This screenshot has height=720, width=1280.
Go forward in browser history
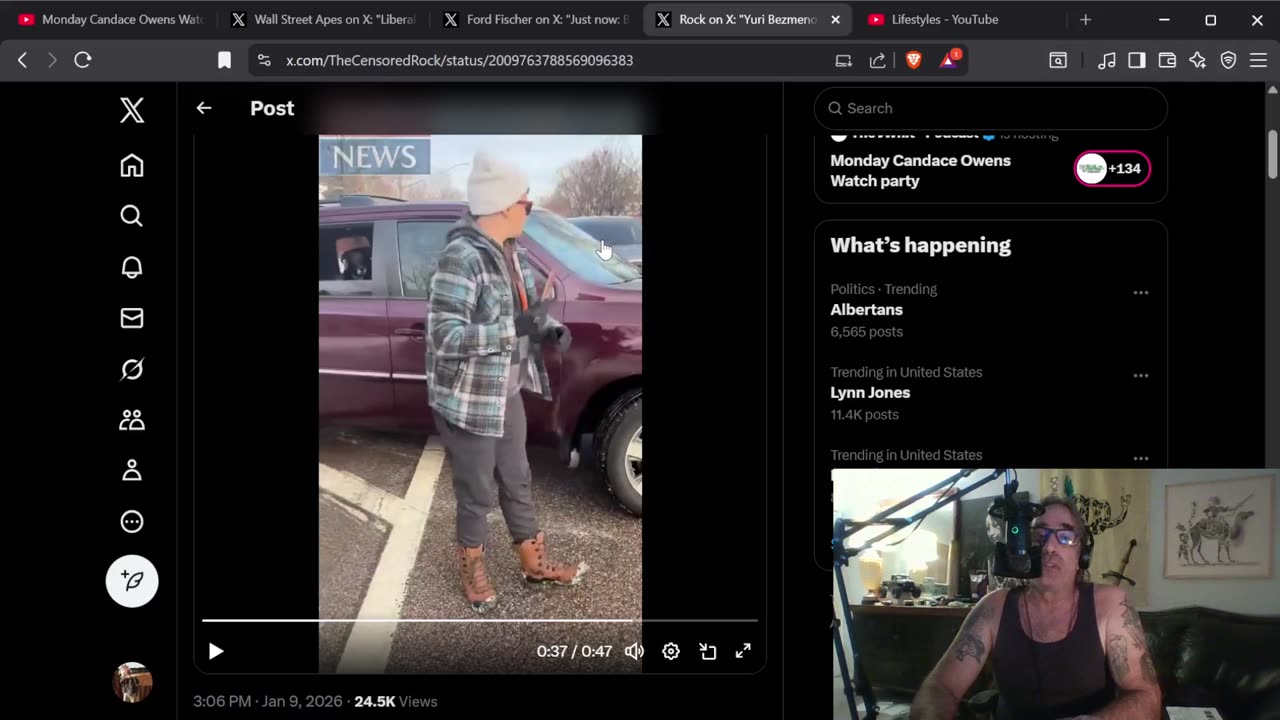(52, 60)
